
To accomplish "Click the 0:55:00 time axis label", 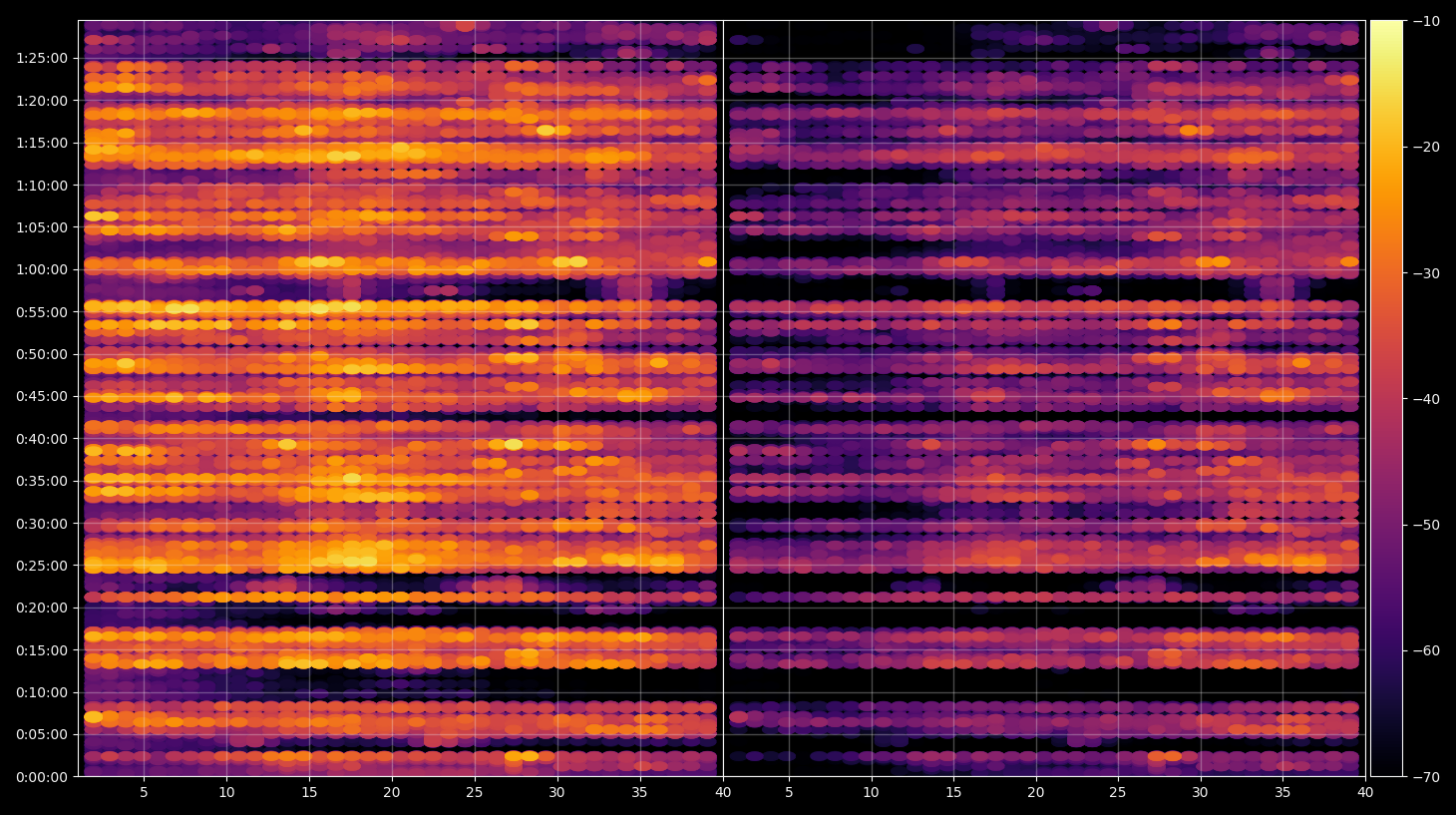I will click(42, 312).
